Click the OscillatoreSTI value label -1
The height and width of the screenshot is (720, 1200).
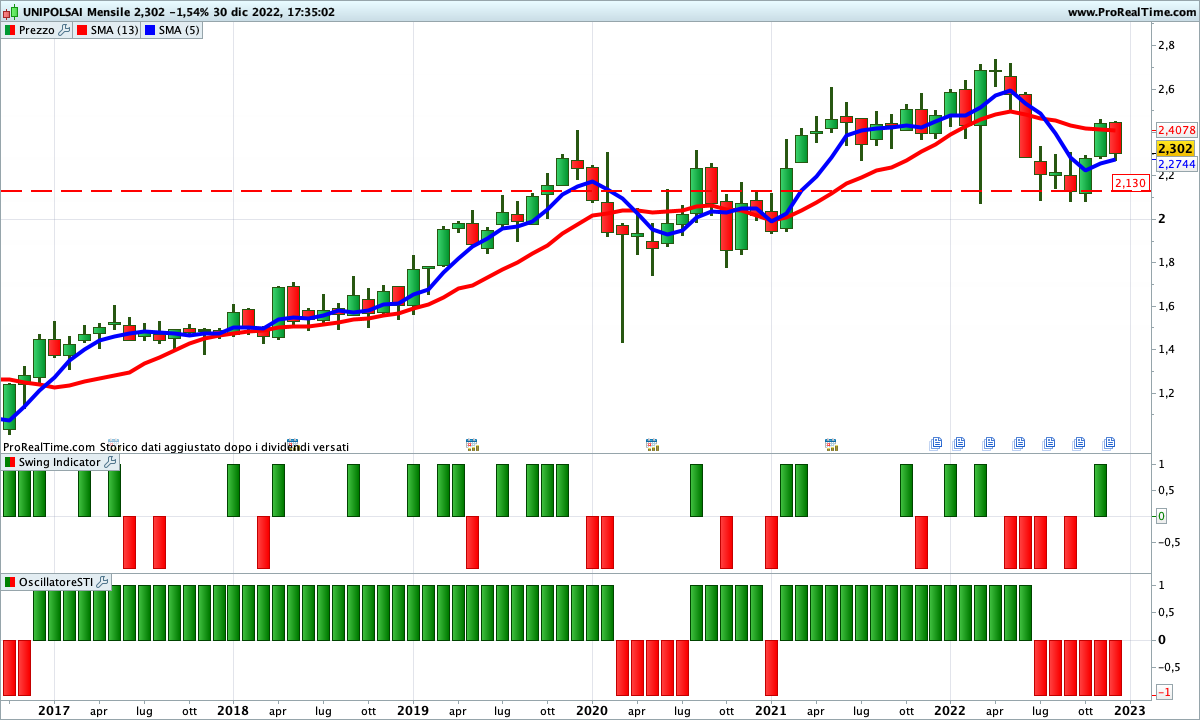point(1165,693)
